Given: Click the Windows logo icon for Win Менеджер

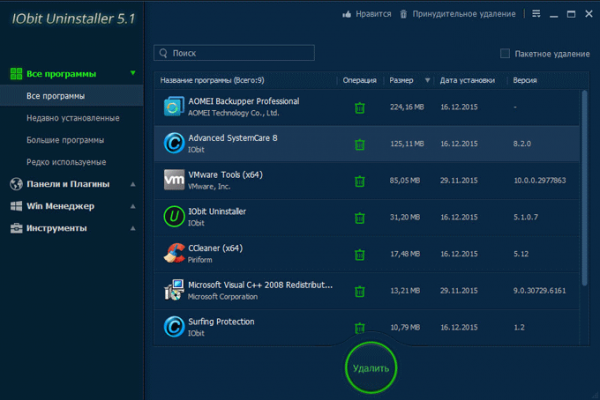Looking at the screenshot, I should [16, 206].
